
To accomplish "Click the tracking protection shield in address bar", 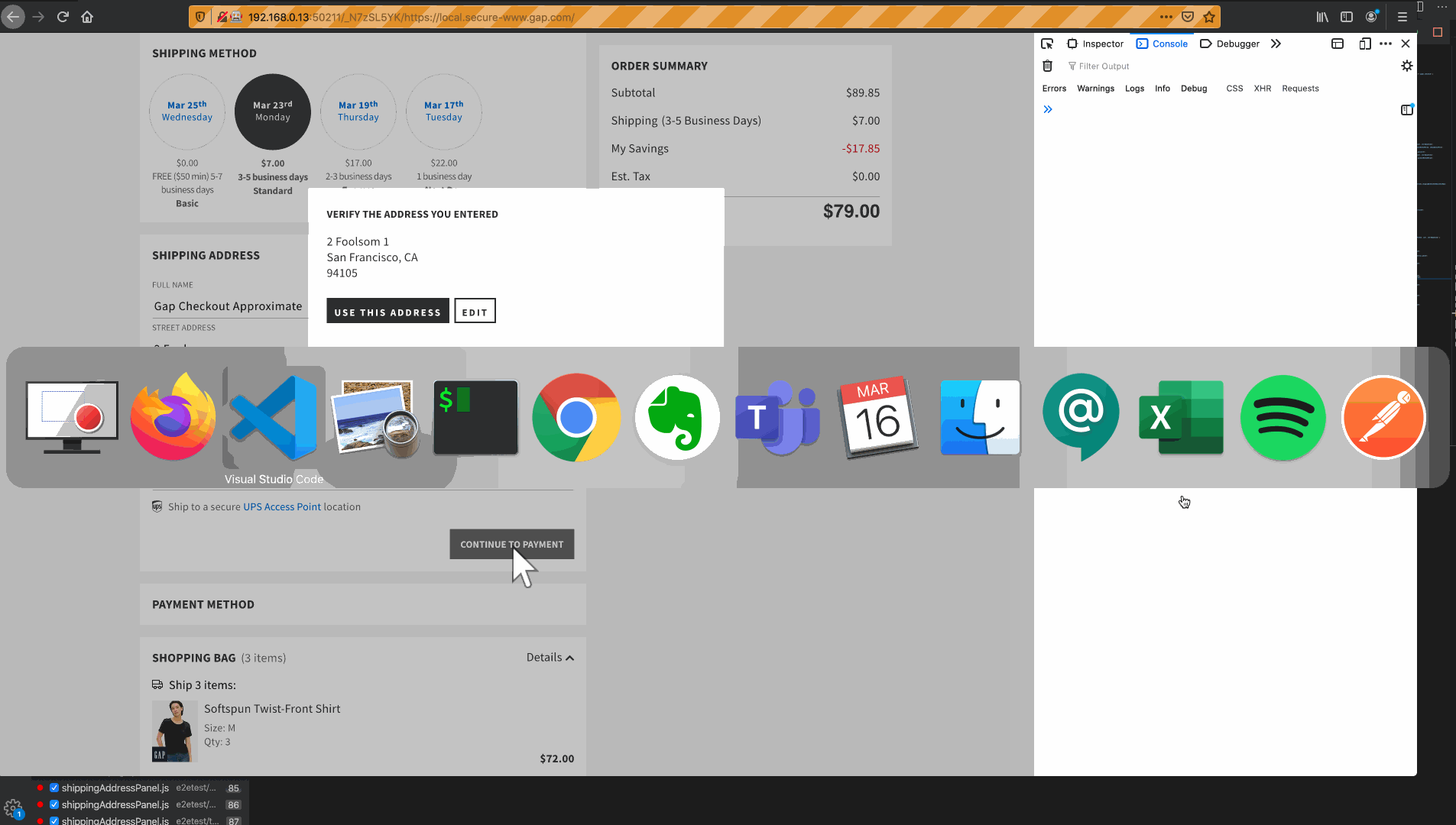I will coord(200,17).
